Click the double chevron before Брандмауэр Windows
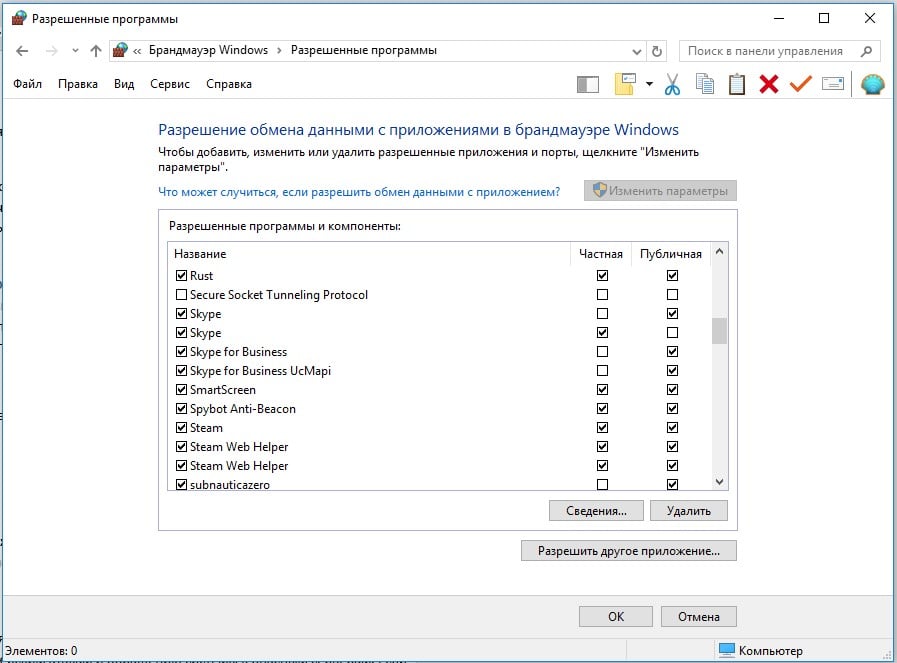 coord(137,51)
